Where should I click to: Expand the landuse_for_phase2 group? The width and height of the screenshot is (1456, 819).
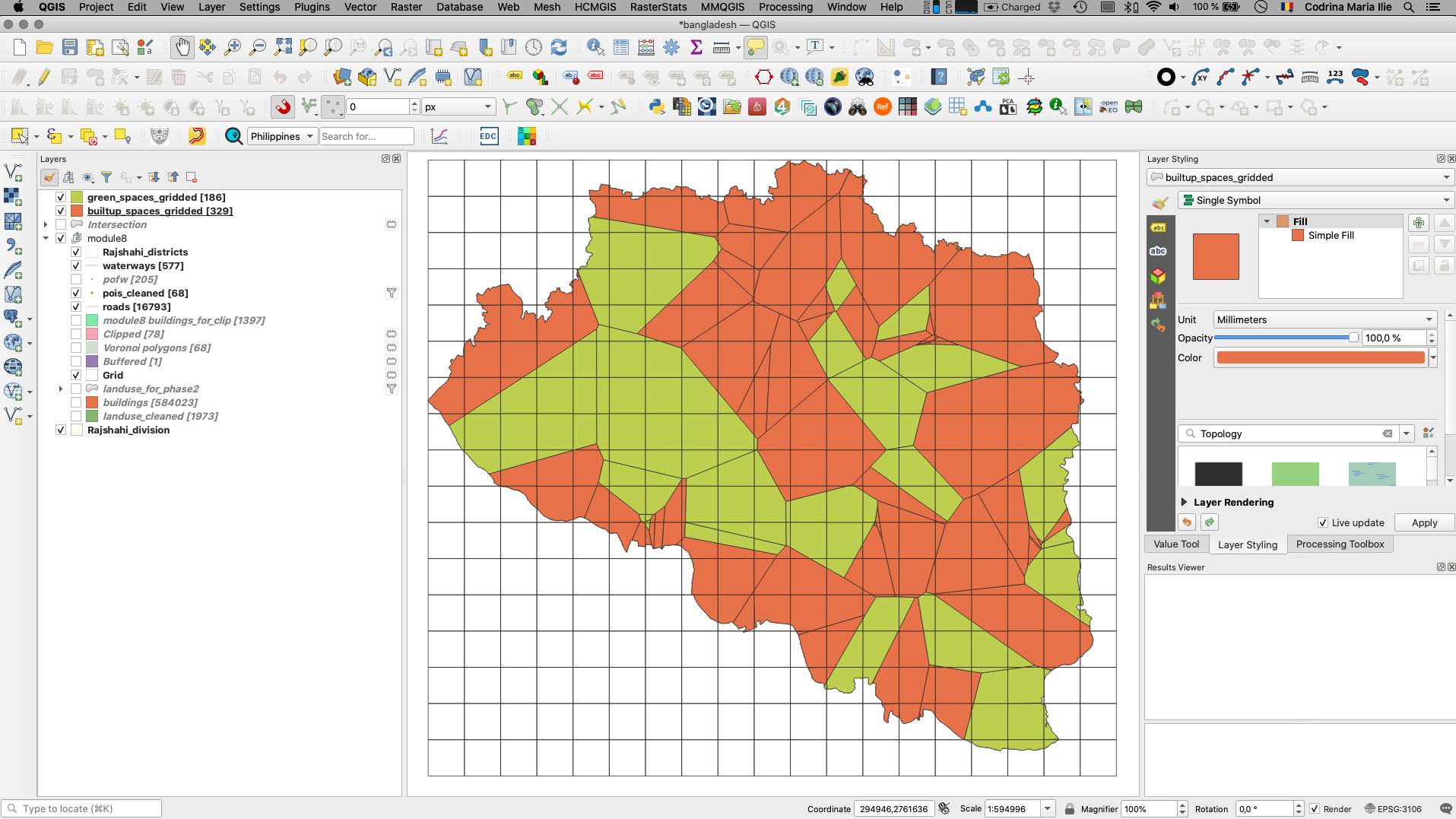coord(61,389)
